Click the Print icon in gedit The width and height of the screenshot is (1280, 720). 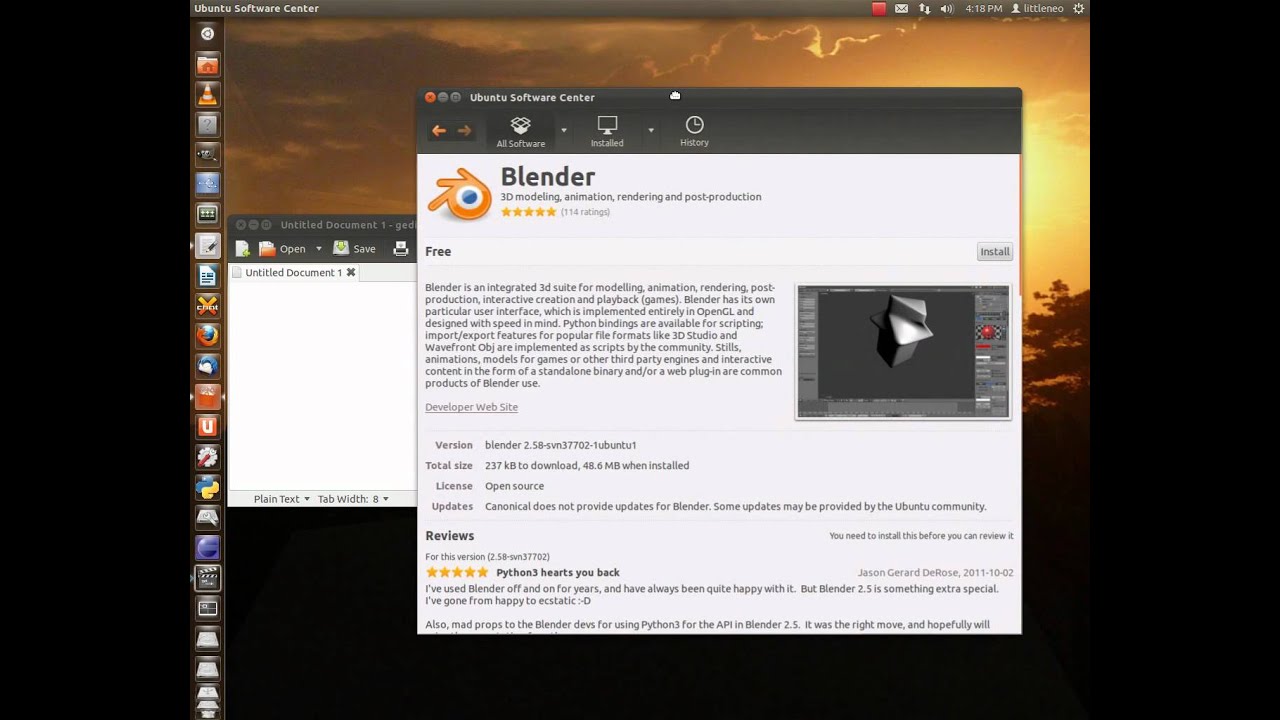pyautogui.click(x=401, y=249)
